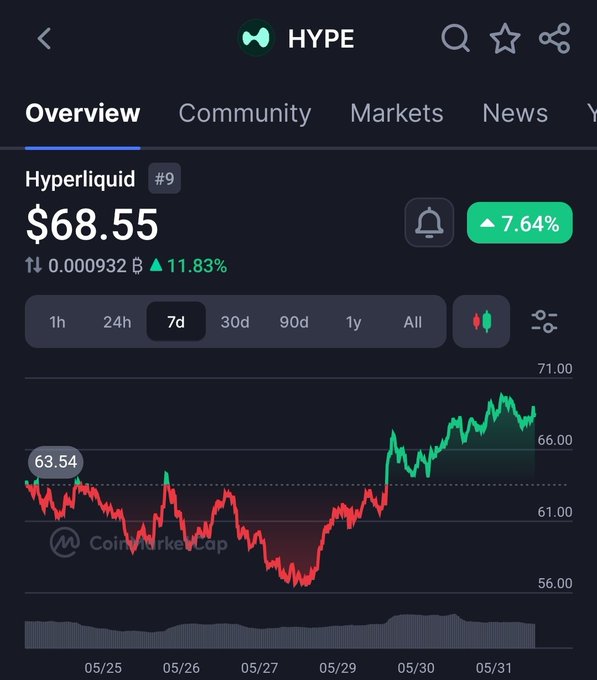597x680 pixels.
Task: Set a price alert with bell
Action: [429, 222]
